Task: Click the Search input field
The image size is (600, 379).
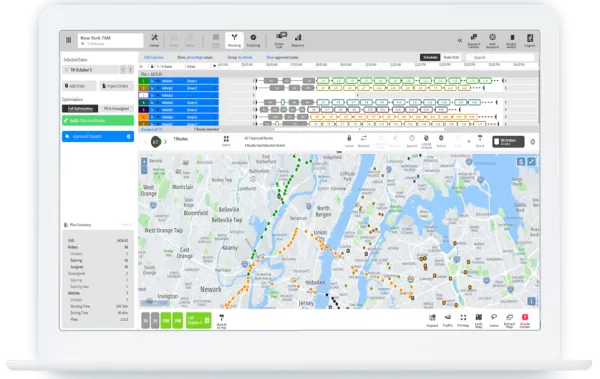Action: [x=501, y=57]
